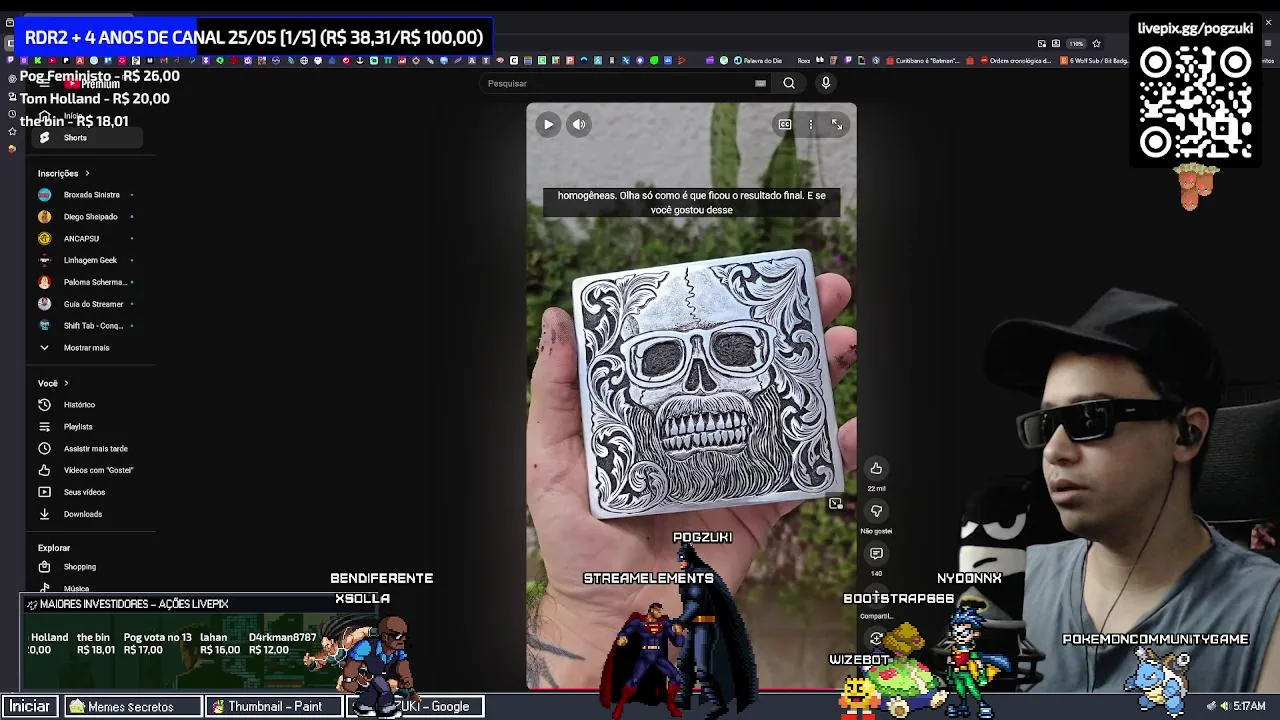
Task: Open Shorts in the sidebar
Action: click(86, 137)
